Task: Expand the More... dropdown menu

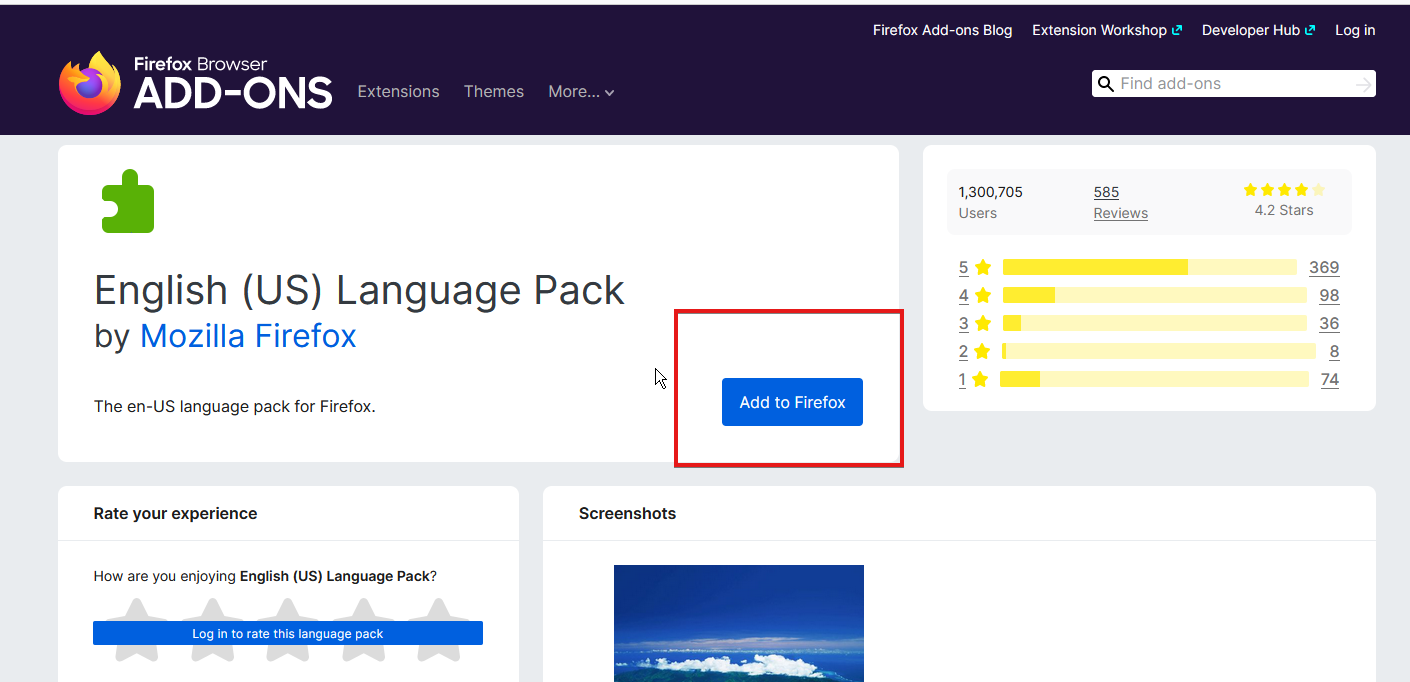Action: pyautogui.click(x=581, y=91)
